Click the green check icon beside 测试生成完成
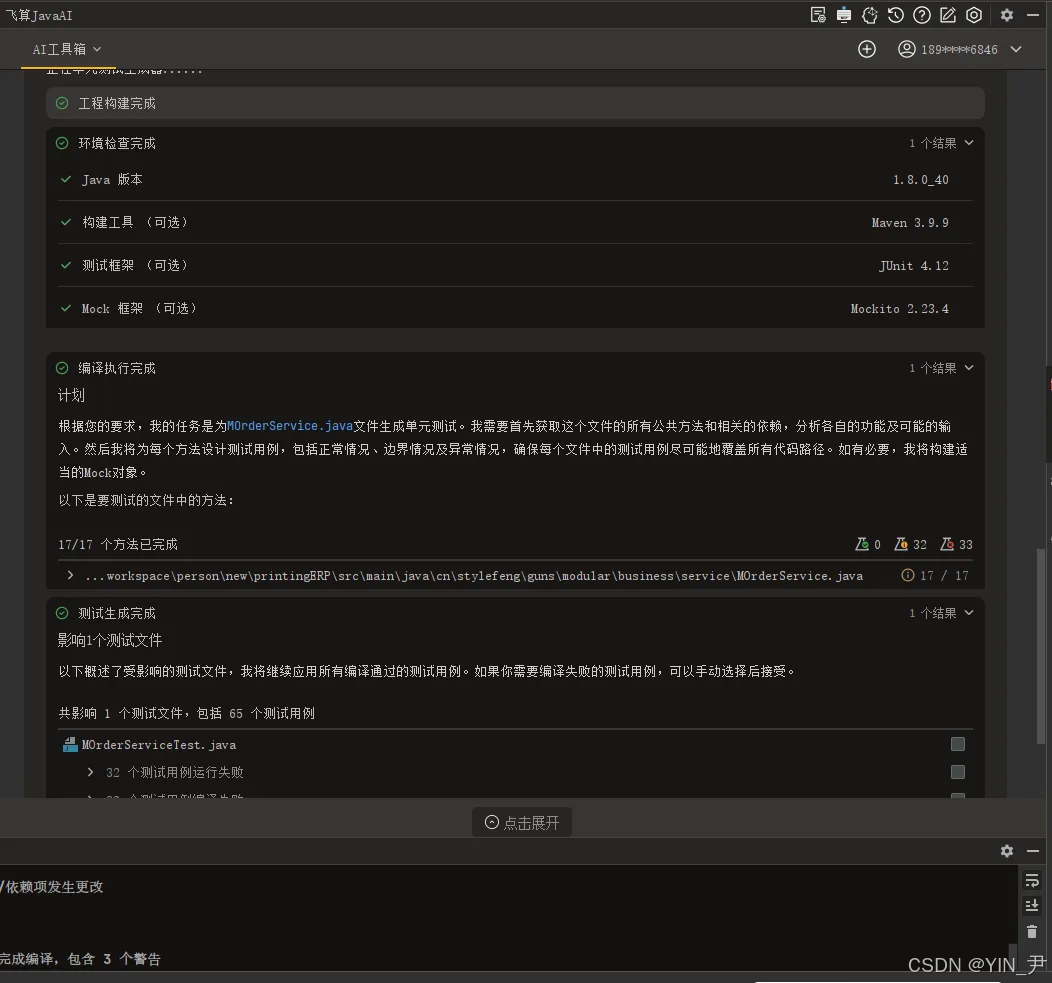1052x983 pixels. 62,613
